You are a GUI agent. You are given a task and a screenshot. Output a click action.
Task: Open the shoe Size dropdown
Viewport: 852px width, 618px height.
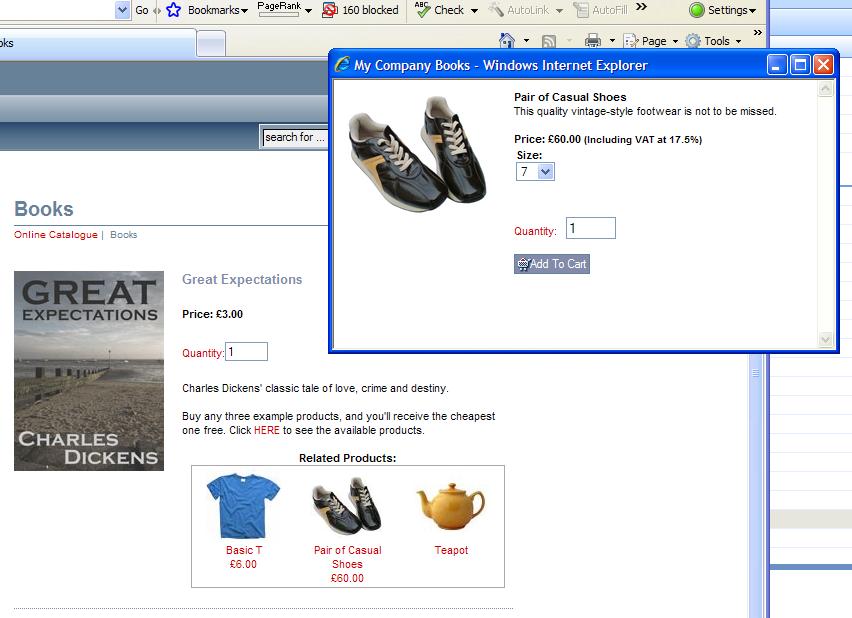(535, 172)
